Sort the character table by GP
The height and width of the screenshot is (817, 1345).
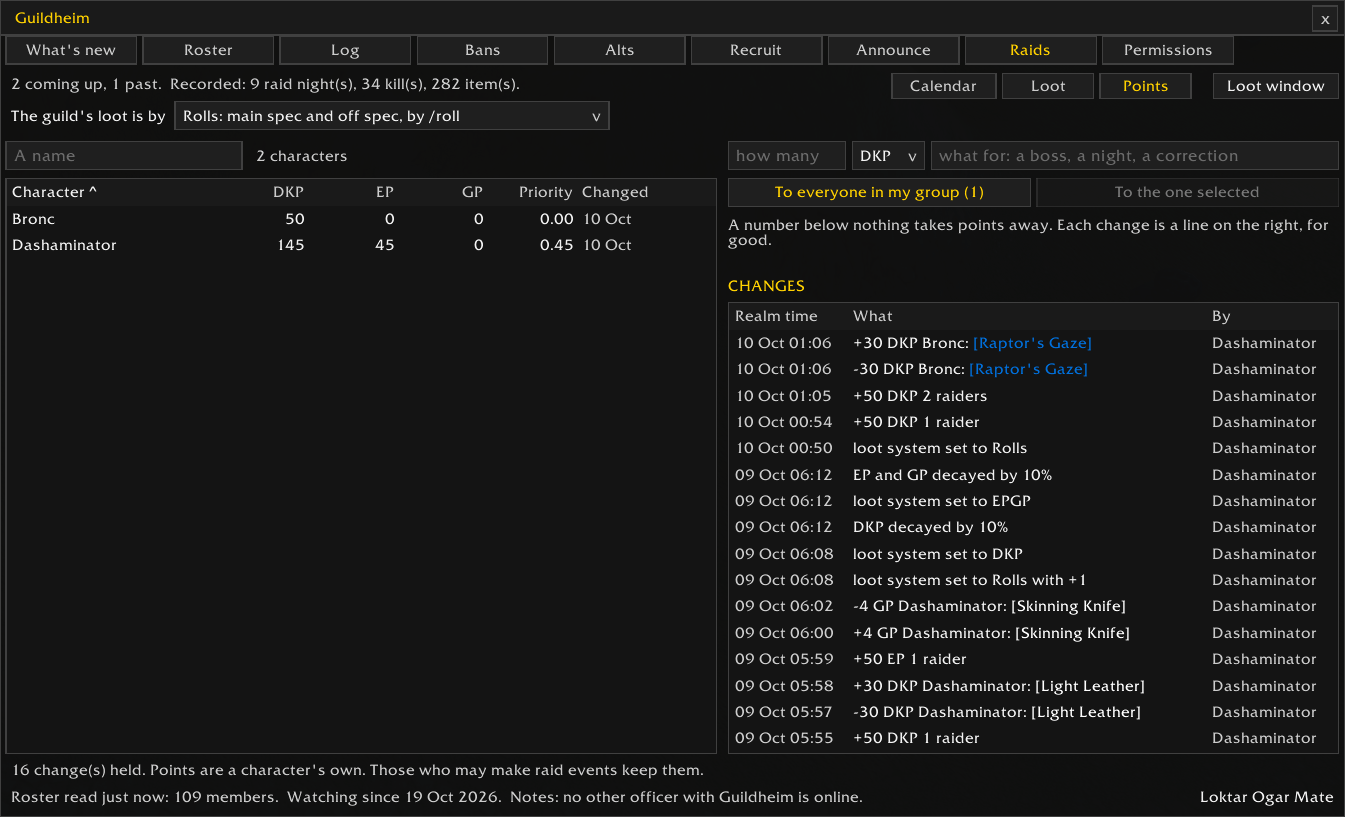(473, 192)
